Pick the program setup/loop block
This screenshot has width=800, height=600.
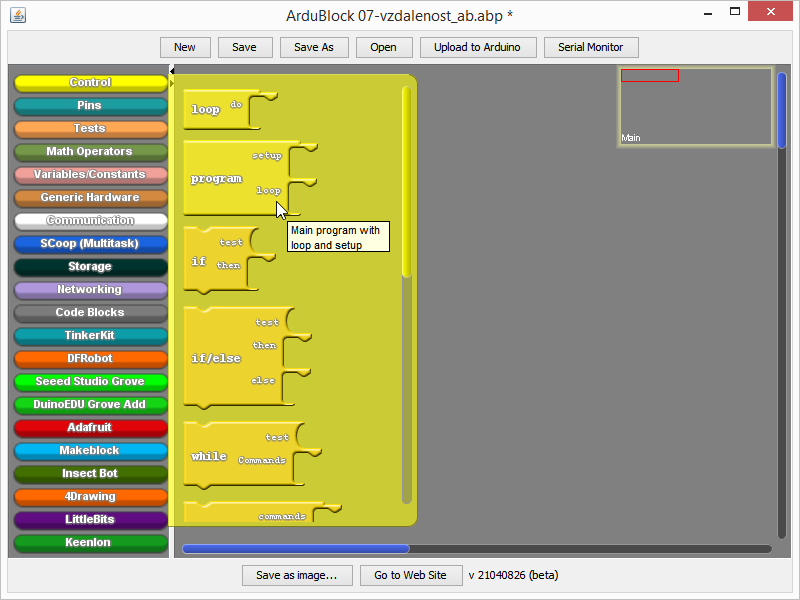pyautogui.click(x=237, y=179)
